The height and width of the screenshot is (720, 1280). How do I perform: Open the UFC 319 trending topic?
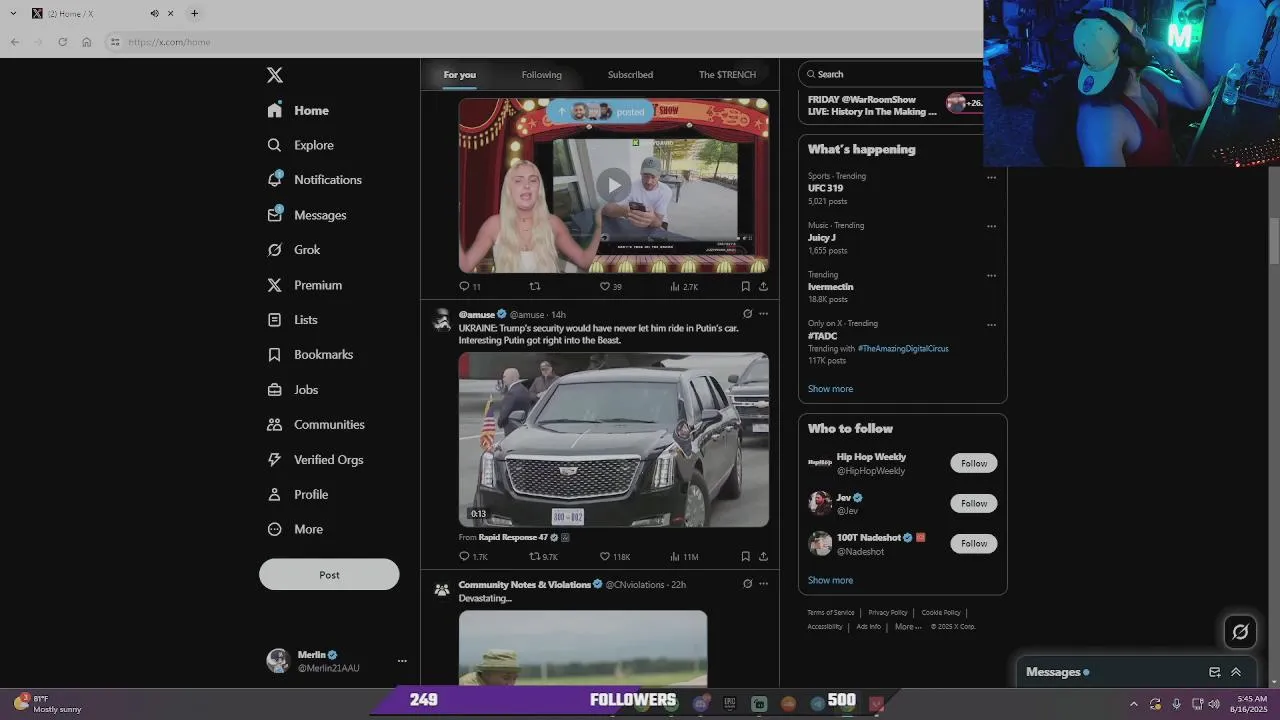[x=825, y=188]
